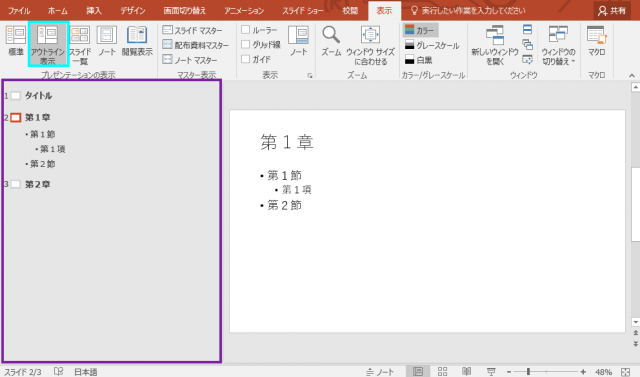Open the ズーム magnifier dialog
Screen dimensions: 640x377
click(x=331, y=41)
